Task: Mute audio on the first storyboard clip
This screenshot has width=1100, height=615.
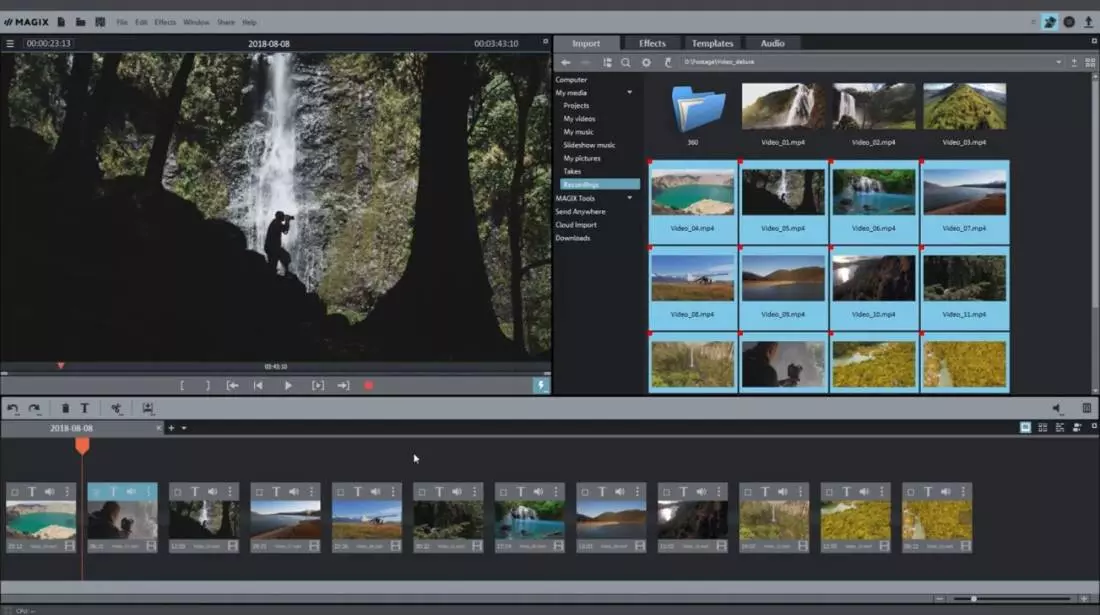Action: pos(50,492)
